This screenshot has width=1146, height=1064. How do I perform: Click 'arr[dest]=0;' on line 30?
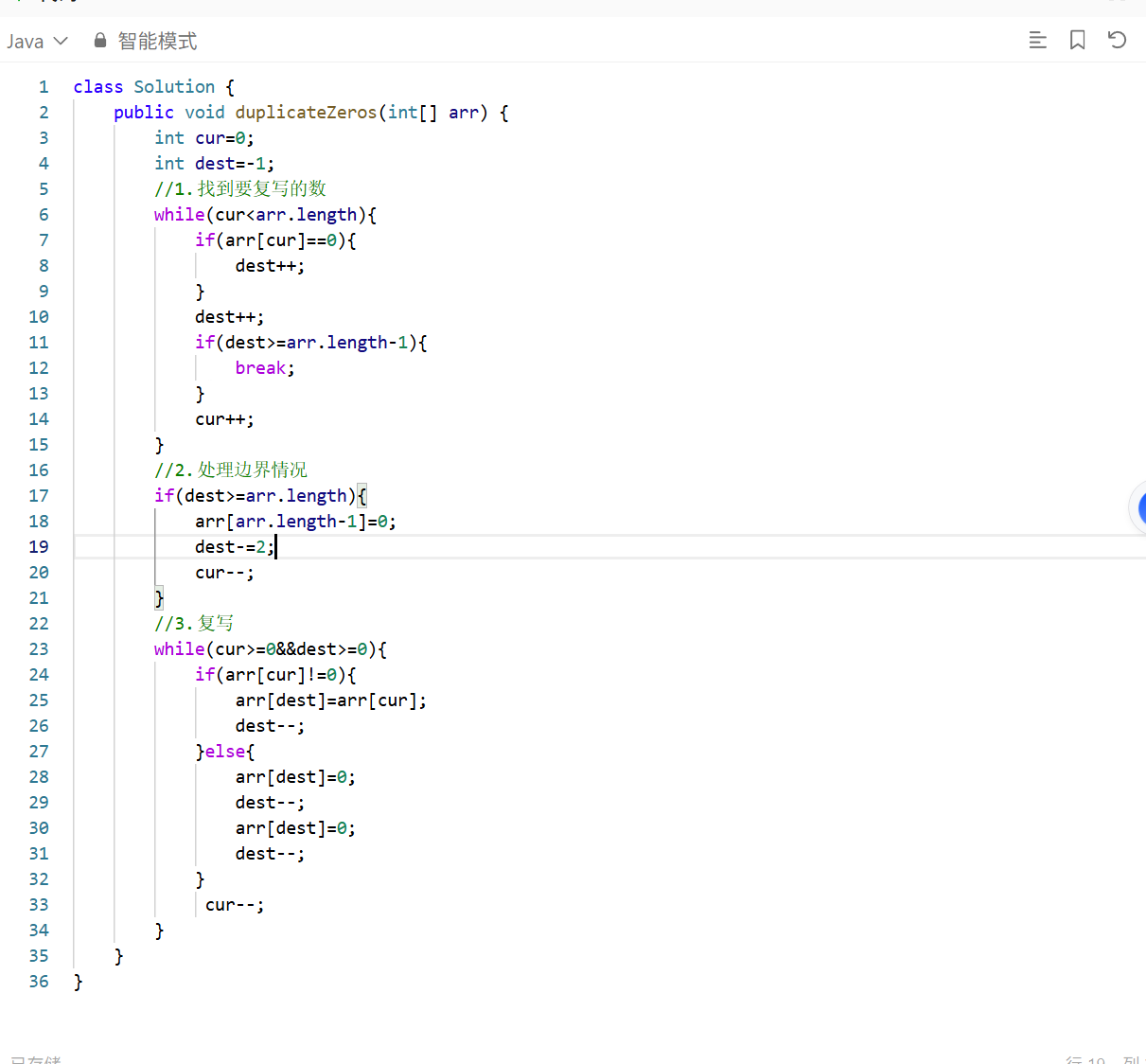pyautogui.click(x=296, y=828)
